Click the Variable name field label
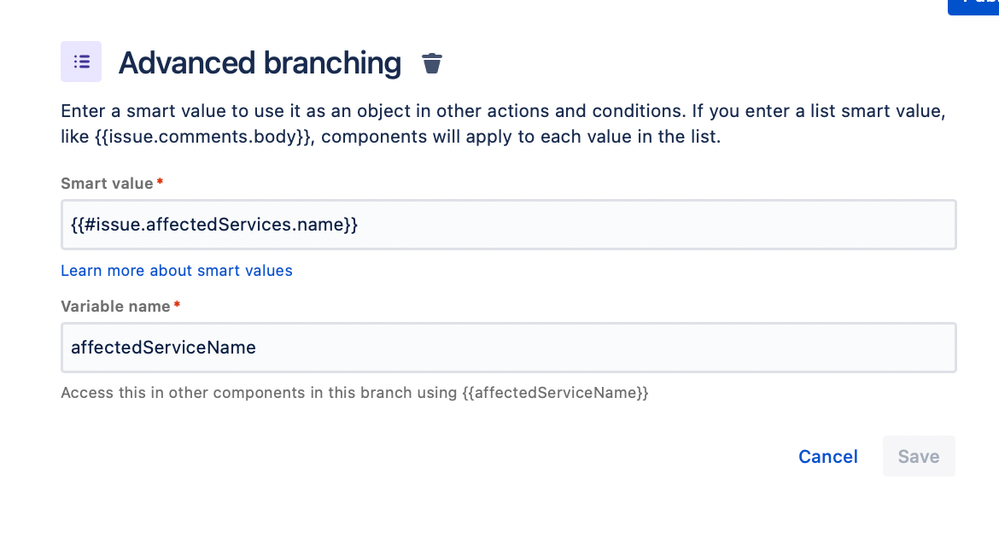The image size is (999, 550). pyautogui.click(x=115, y=307)
